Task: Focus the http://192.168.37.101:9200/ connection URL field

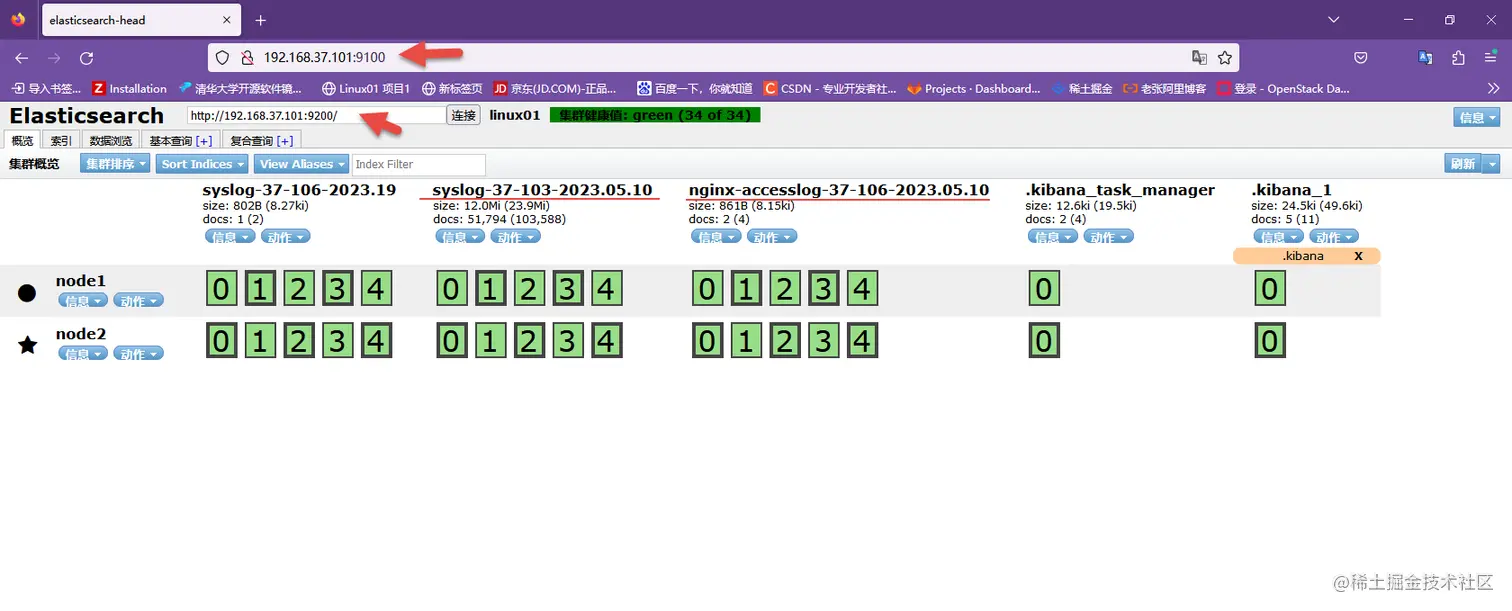Action: click(x=316, y=116)
